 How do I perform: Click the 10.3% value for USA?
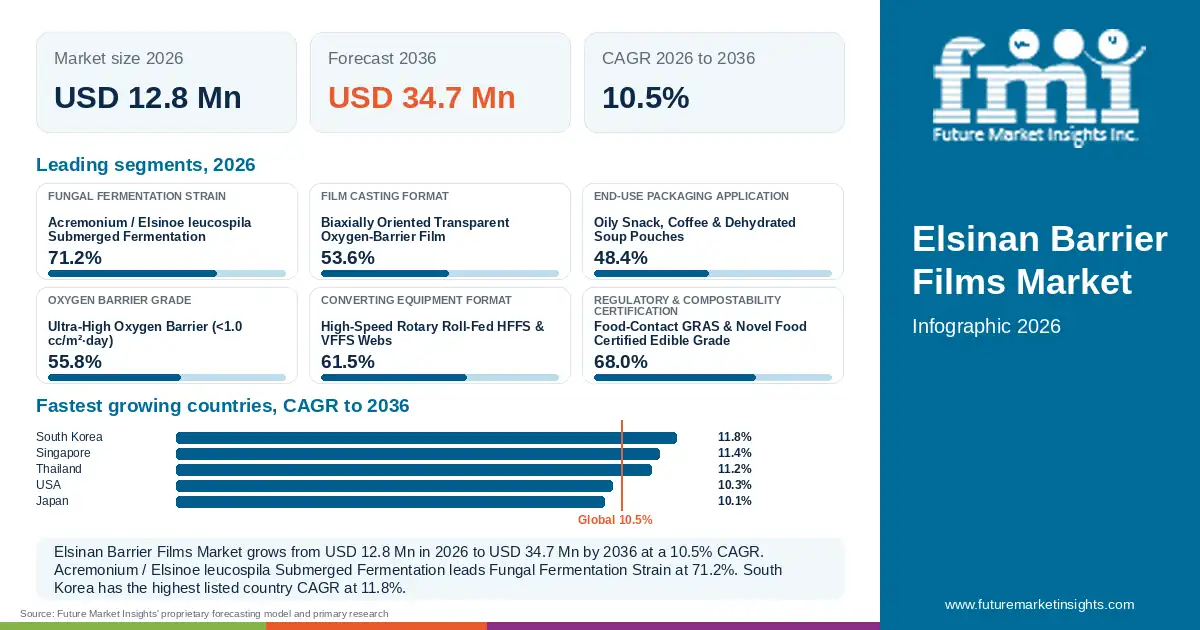coord(735,485)
